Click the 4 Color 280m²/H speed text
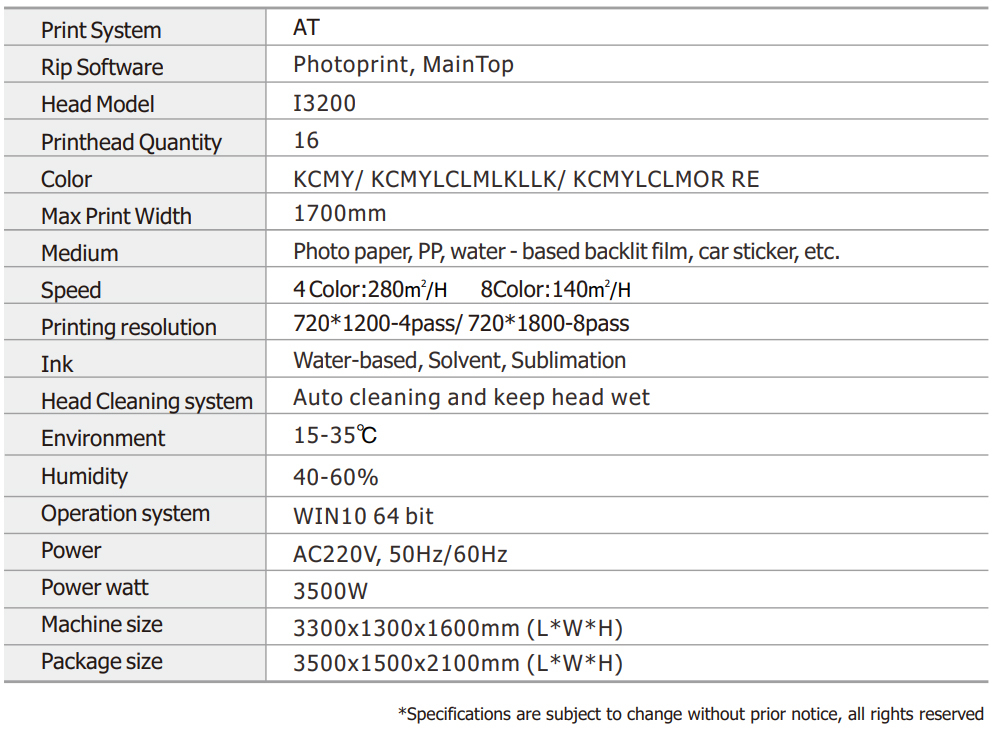The image size is (1000, 731). pos(370,290)
